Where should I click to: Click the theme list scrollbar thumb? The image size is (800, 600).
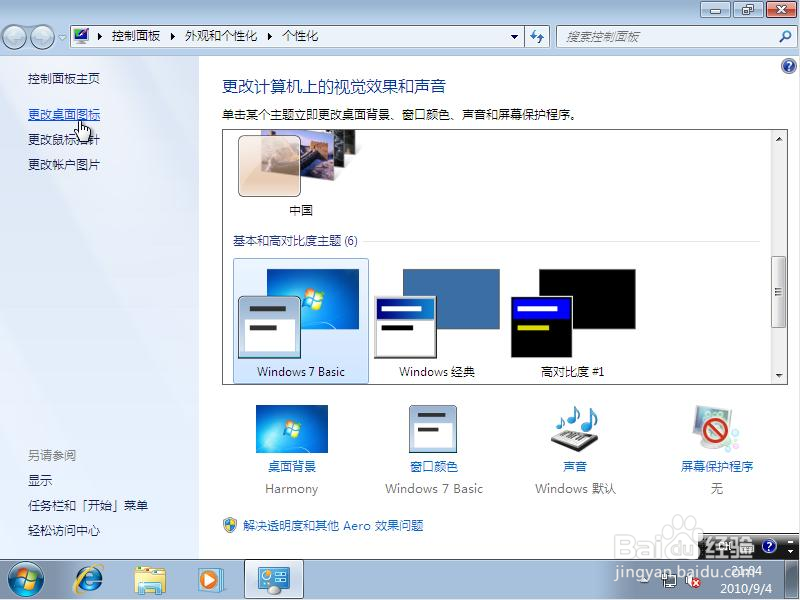coord(779,291)
